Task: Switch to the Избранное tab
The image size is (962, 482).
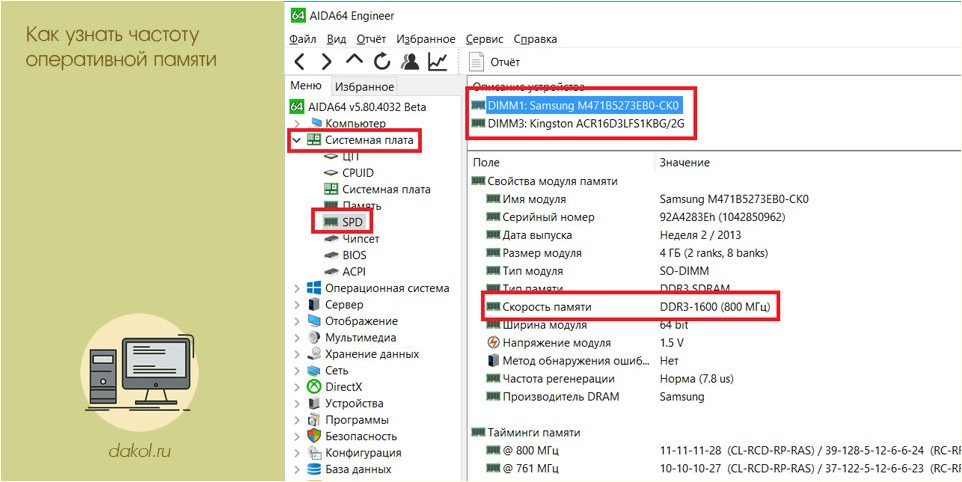Action: pyautogui.click(x=364, y=87)
